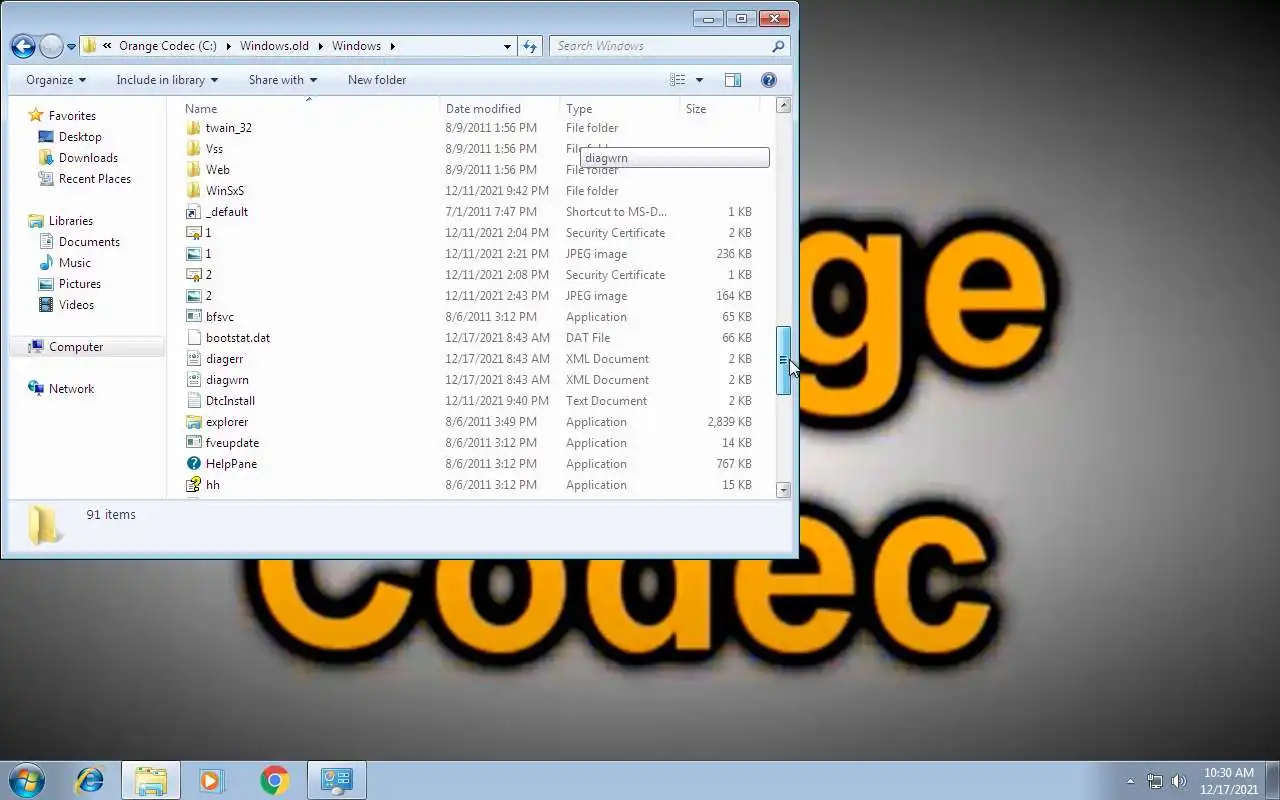This screenshot has width=1280, height=800.
Task: Select the DtcInstall text document icon
Action: coord(194,401)
